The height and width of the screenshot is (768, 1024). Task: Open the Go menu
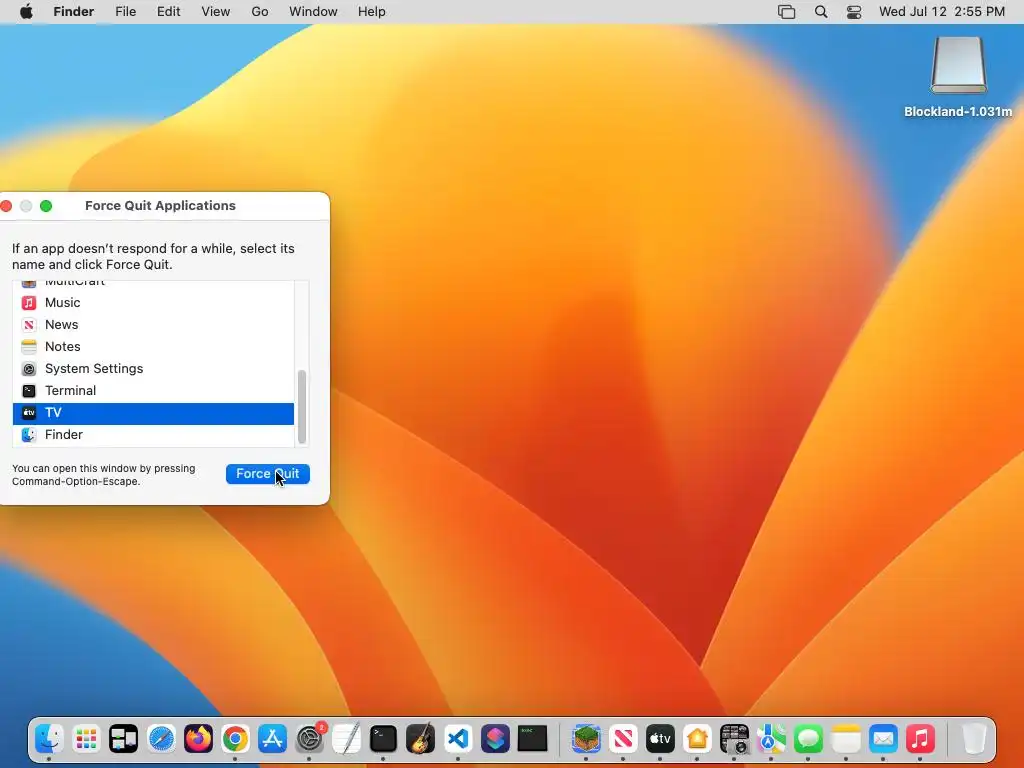pos(260,12)
